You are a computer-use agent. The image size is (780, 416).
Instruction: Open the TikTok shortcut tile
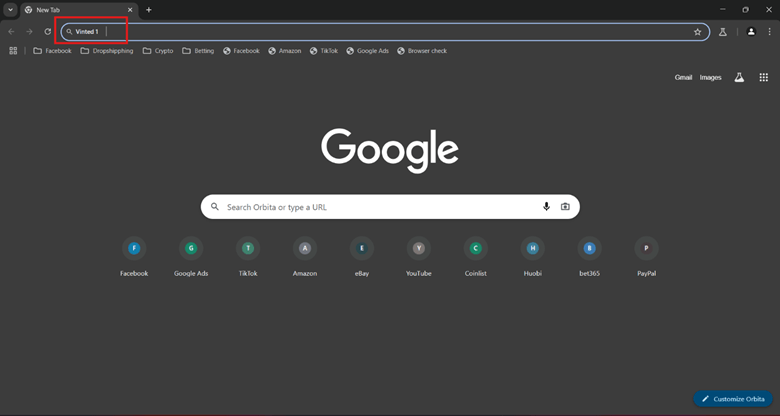pos(248,256)
